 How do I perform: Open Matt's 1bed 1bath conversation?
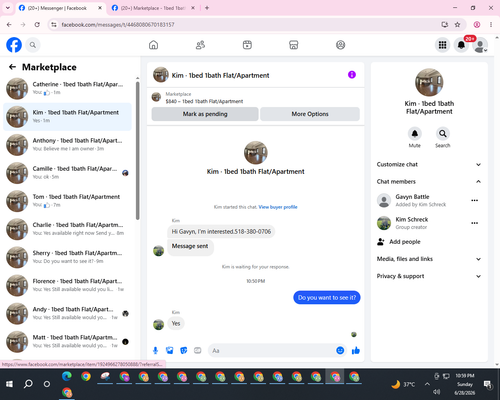68,341
